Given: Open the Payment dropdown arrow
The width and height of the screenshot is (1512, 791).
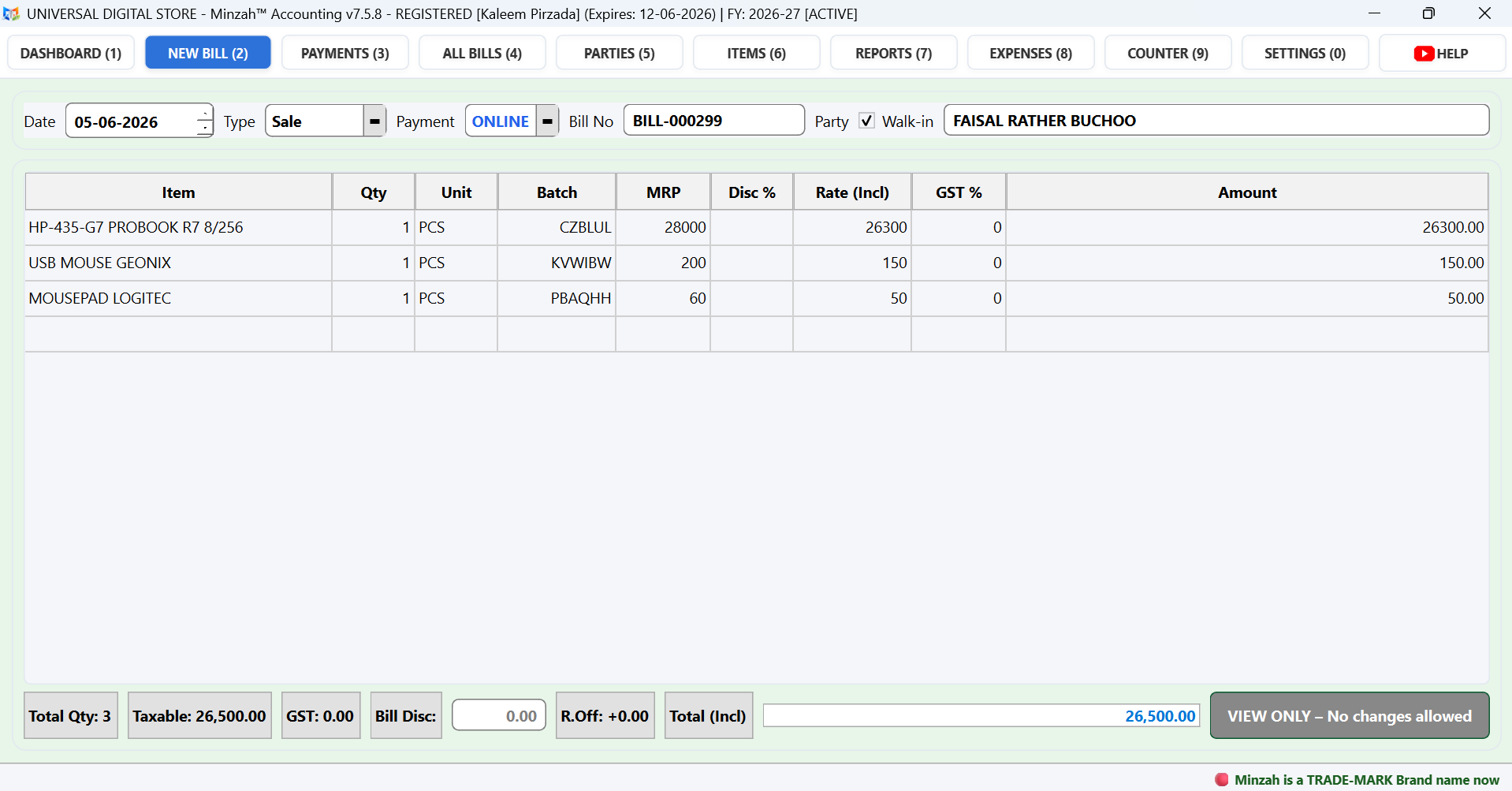Looking at the screenshot, I should (x=547, y=121).
